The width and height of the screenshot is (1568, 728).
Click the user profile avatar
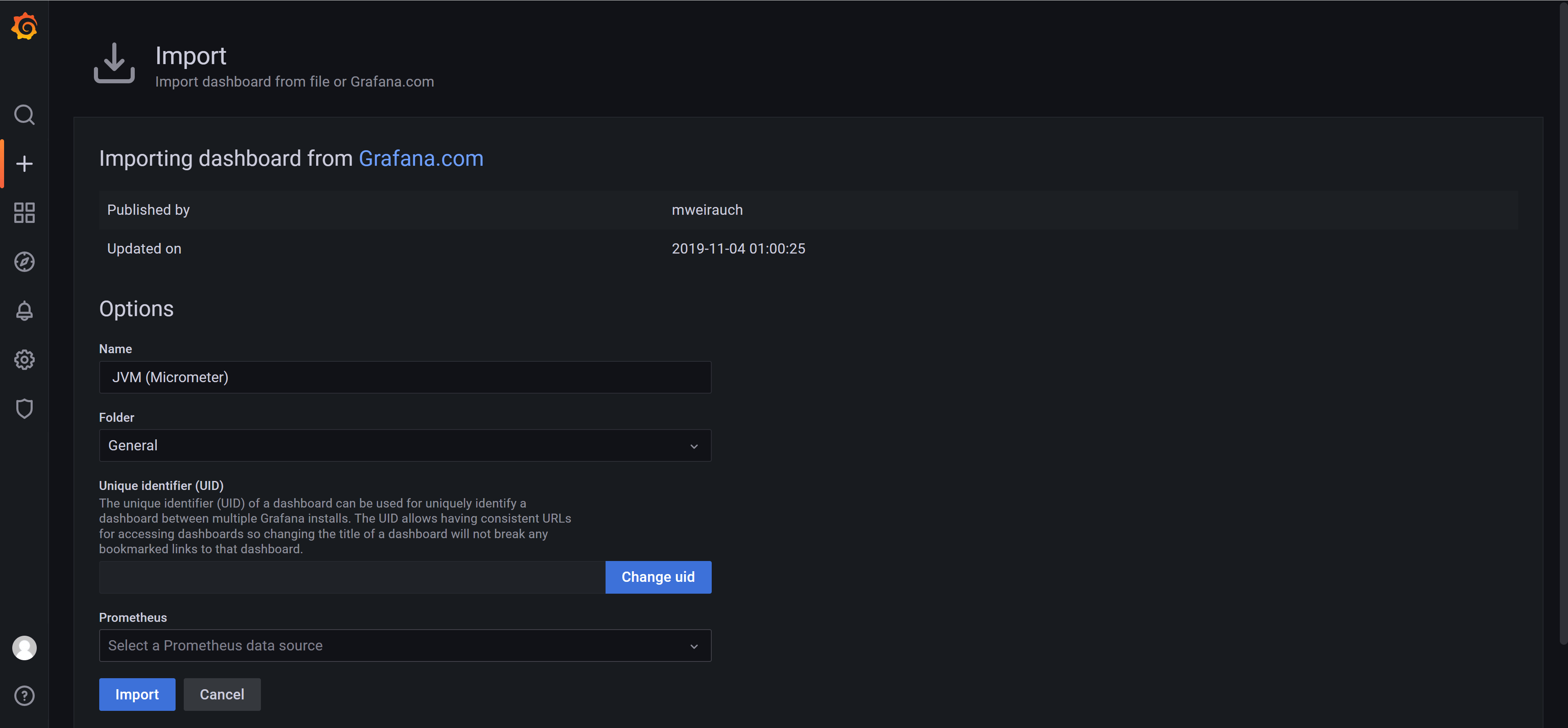[x=24, y=648]
